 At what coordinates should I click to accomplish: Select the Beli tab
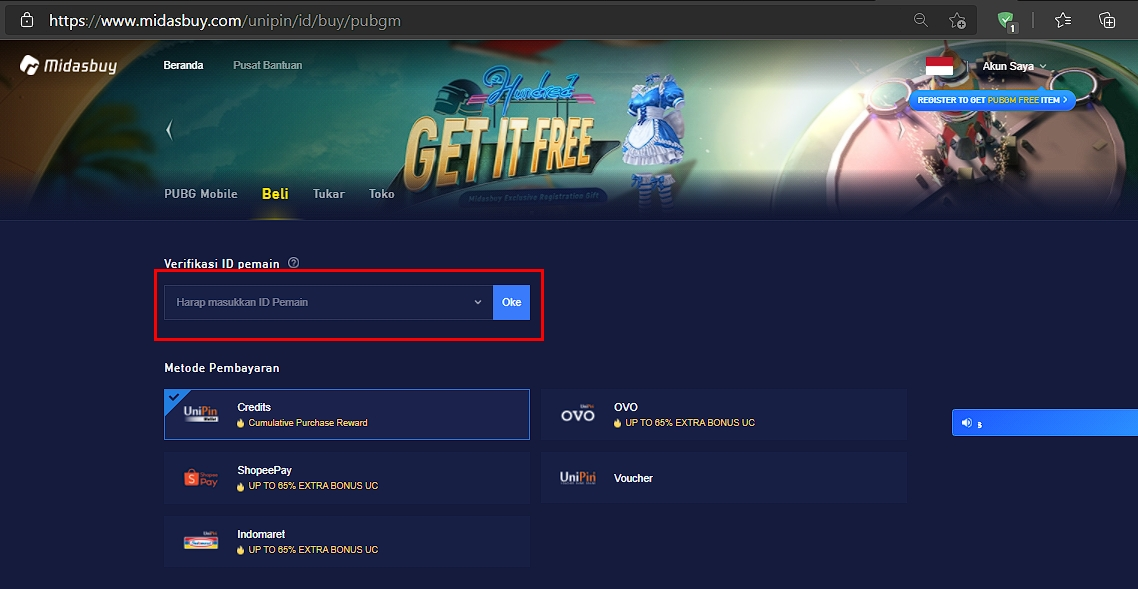[x=275, y=194]
